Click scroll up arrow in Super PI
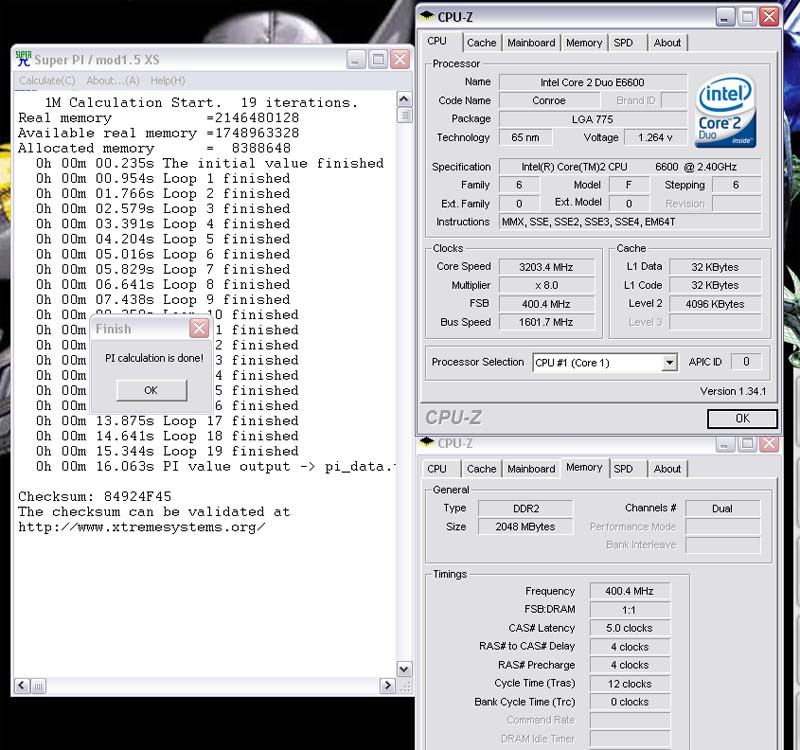This screenshot has height=750, width=800. (404, 99)
